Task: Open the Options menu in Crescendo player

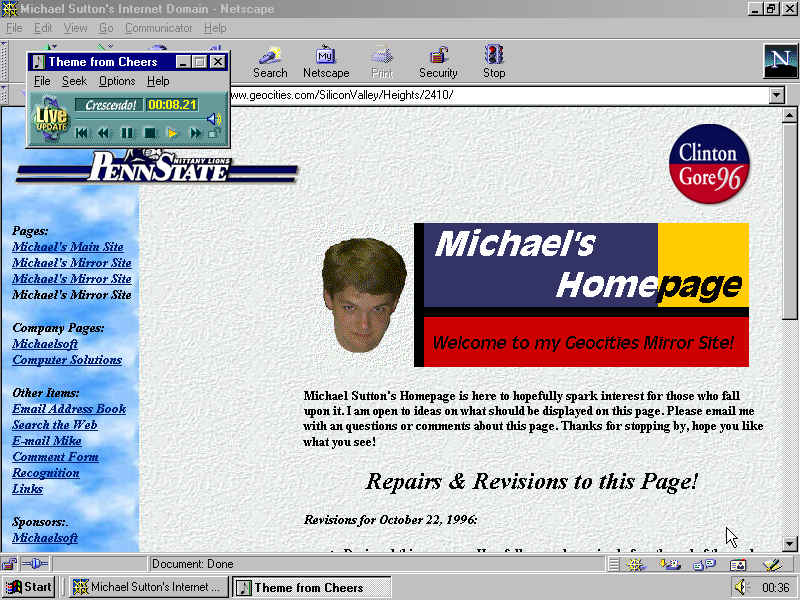Action: (117, 81)
